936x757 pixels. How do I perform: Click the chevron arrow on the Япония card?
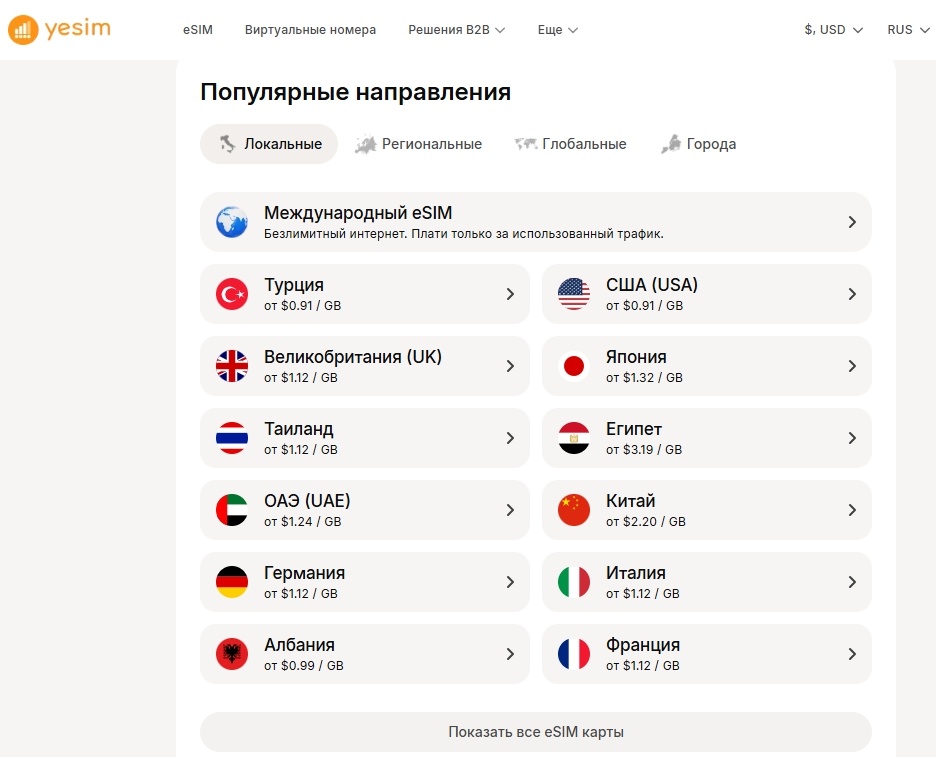click(x=852, y=366)
